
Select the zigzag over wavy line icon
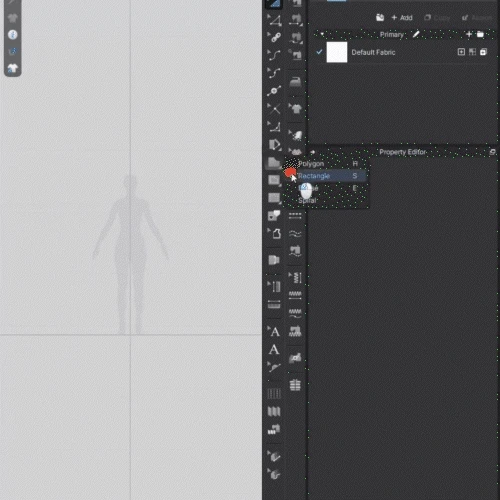(295, 313)
